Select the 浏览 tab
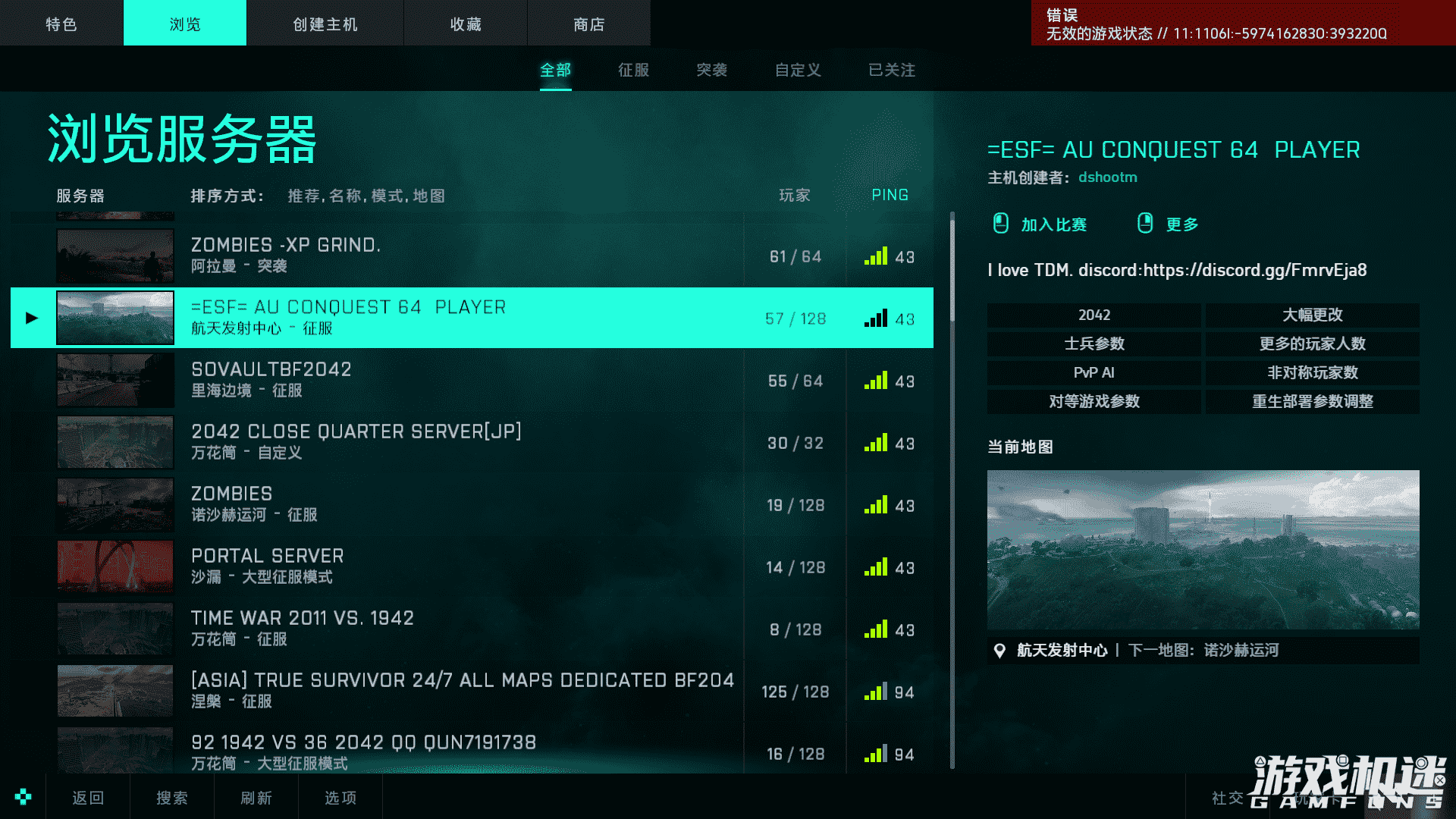 pos(185,24)
